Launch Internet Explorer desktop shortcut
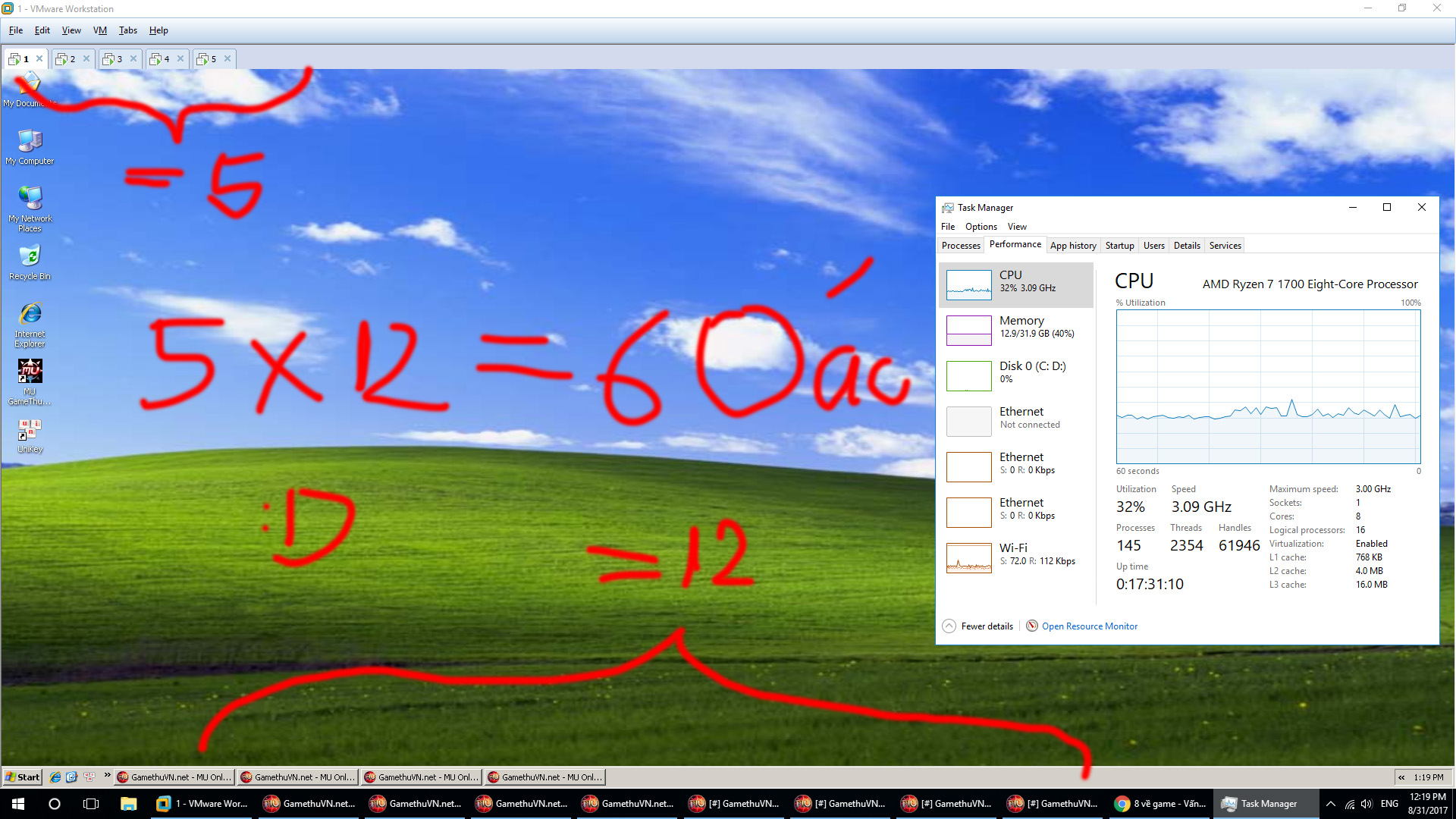This screenshot has height=819, width=1456. [x=30, y=315]
